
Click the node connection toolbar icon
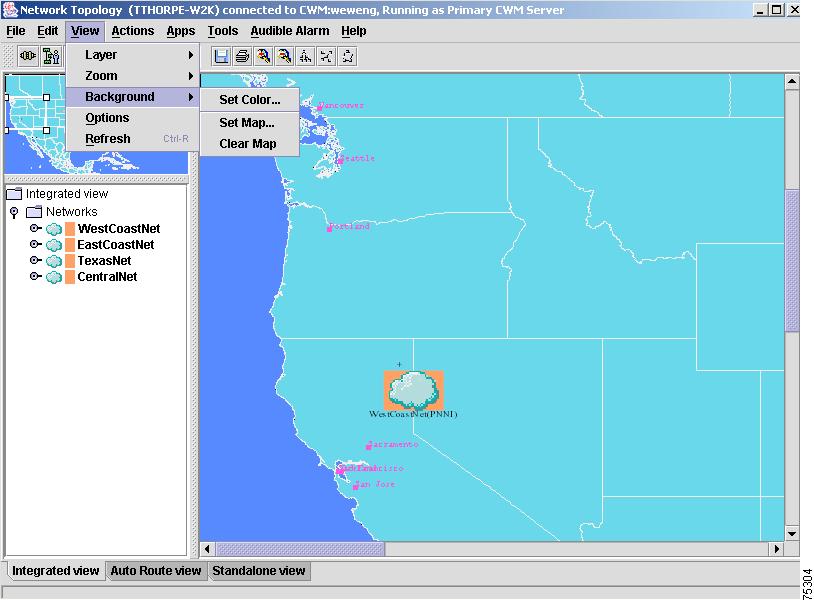(x=28, y=56)
